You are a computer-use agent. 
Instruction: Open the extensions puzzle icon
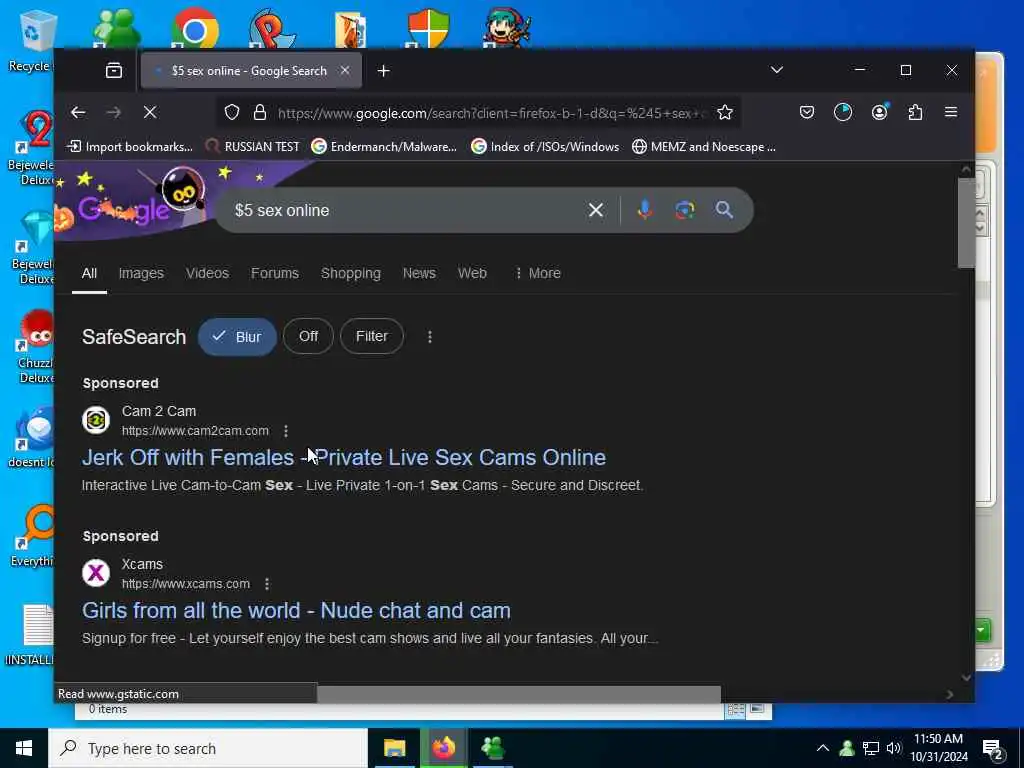pyautogui.click(x=915, y=112)
